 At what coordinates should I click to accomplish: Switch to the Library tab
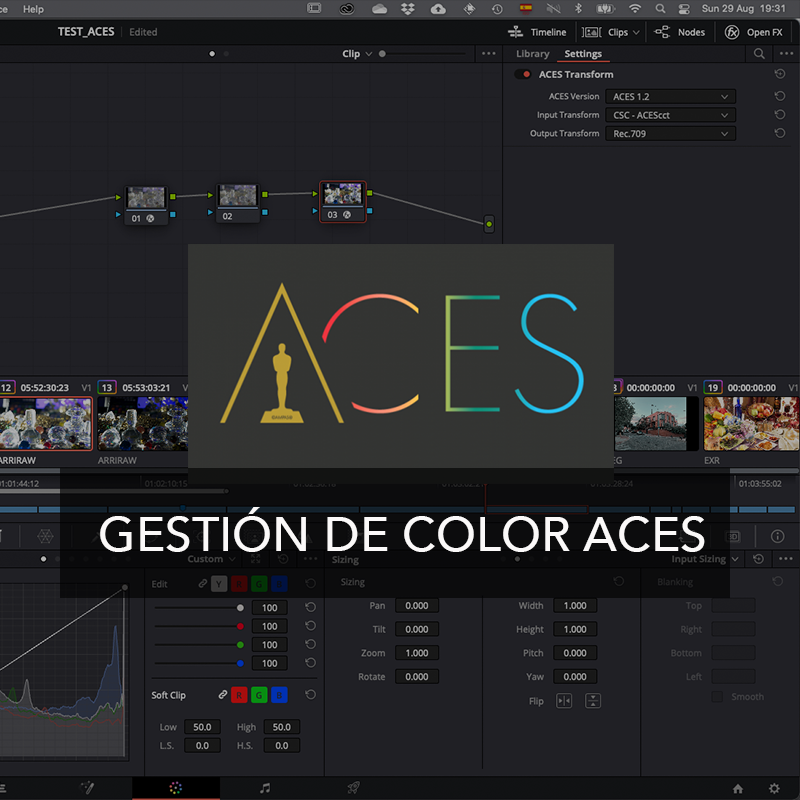click(532, 54)
